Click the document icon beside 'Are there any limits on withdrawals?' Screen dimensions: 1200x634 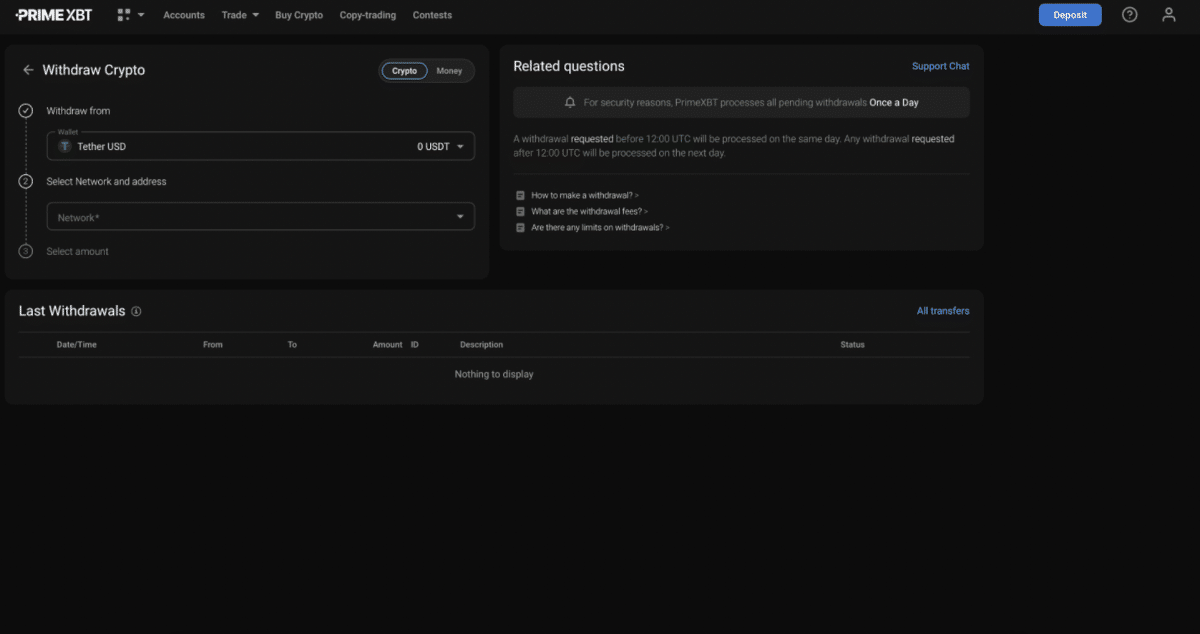tap(520, 227)
